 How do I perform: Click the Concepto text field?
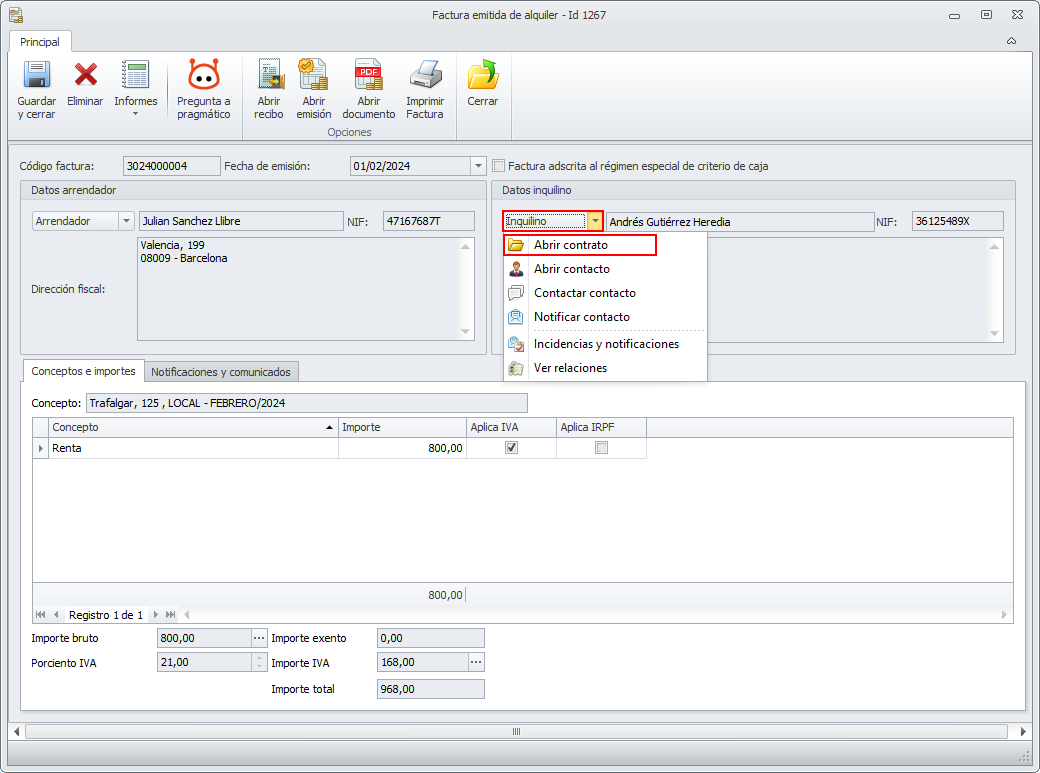pos(306,403)
